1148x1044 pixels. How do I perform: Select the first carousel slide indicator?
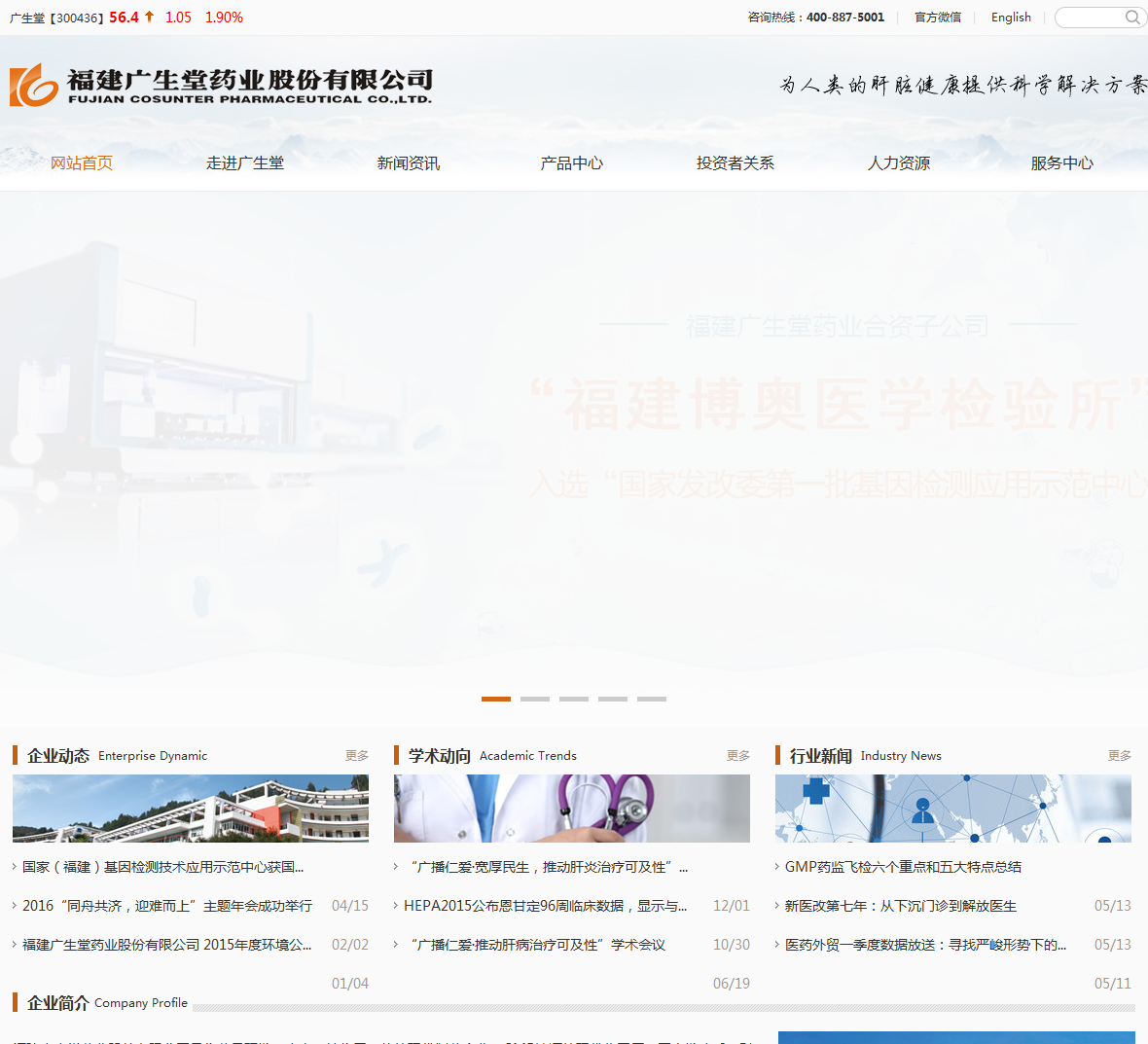pyautogui.click(x=495, y=699)
